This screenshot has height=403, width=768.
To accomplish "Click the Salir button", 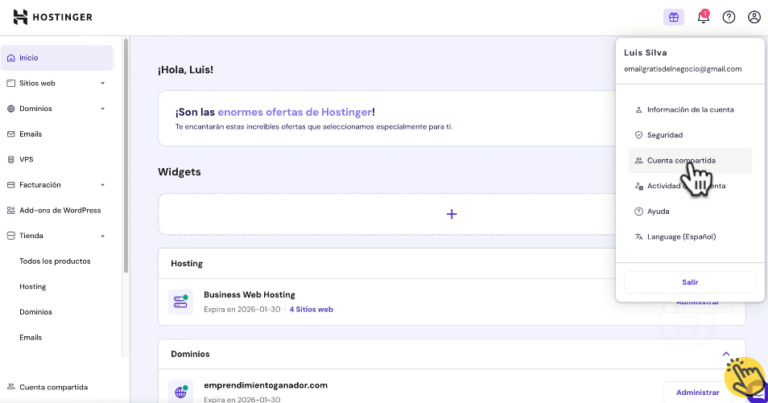I will click(x=690, y=282).
